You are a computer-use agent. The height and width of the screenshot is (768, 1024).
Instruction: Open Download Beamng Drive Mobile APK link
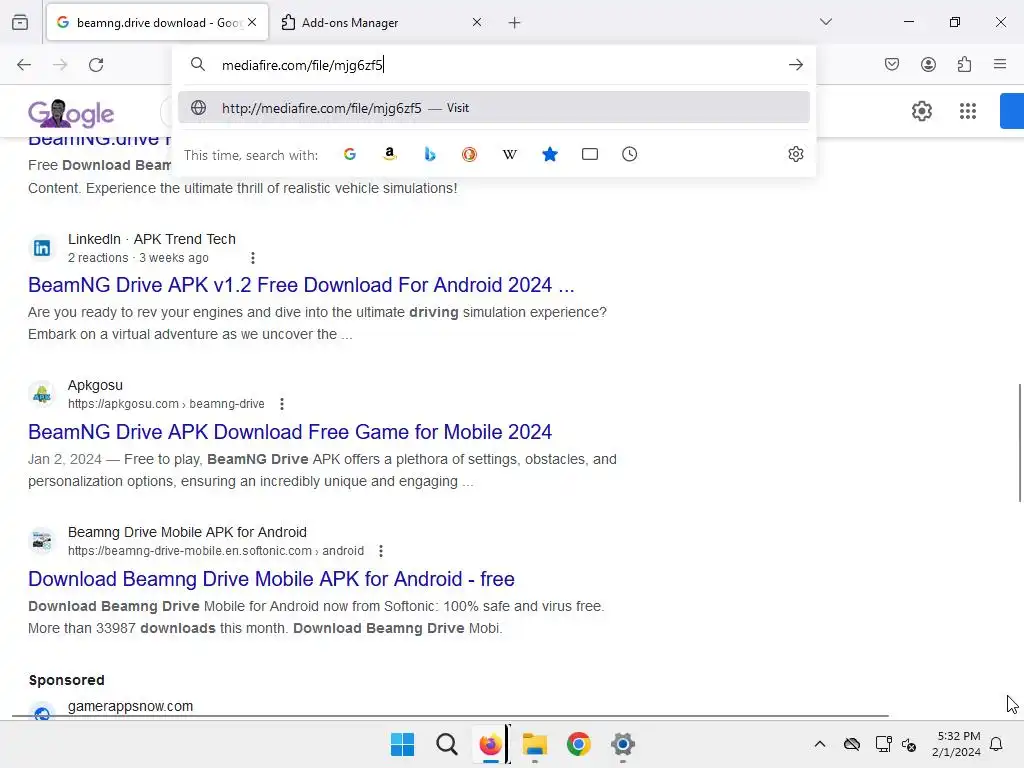click(x=271, y=579)
